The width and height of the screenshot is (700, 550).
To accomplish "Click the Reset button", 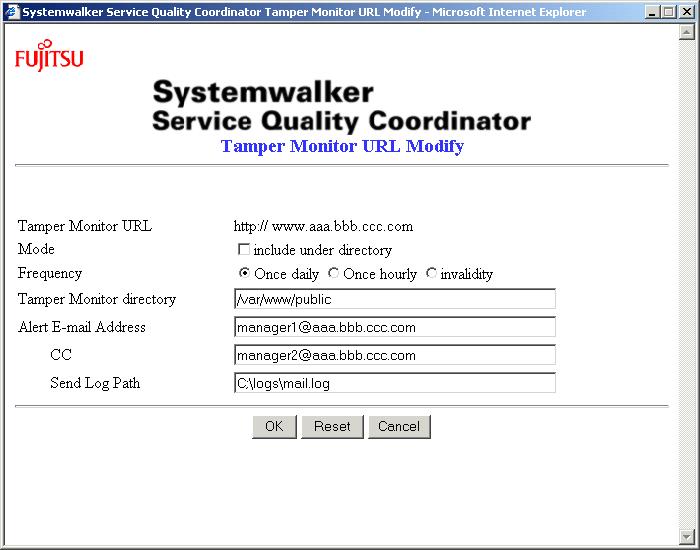I will pyautogui.click(x=332, y=426).
